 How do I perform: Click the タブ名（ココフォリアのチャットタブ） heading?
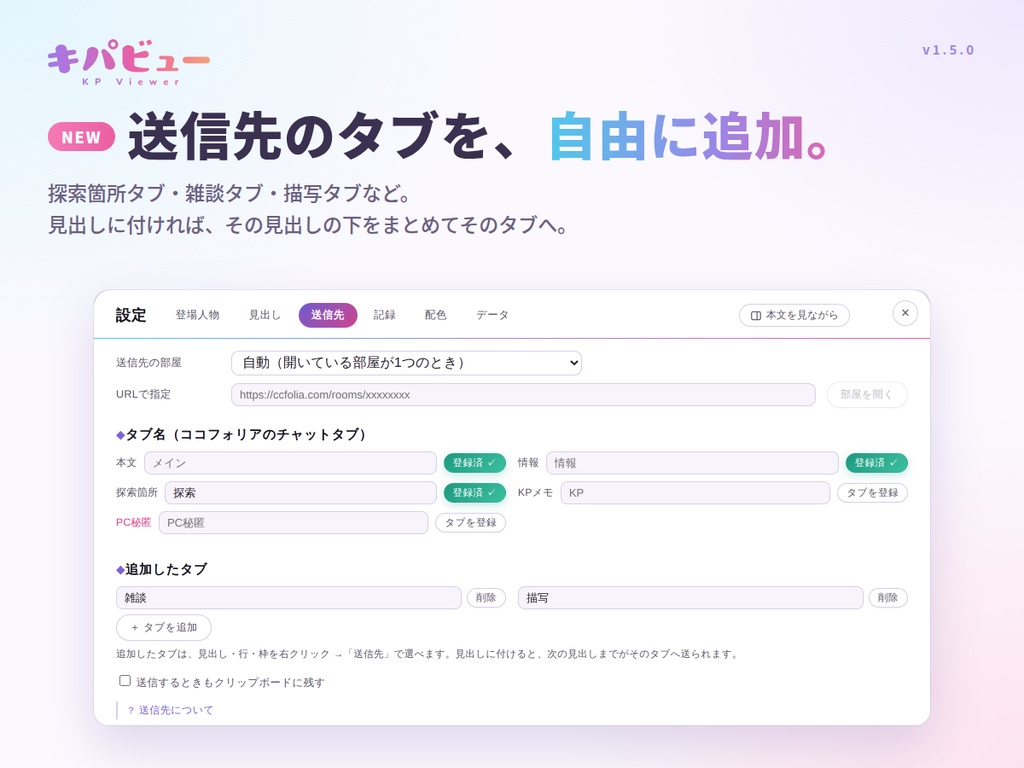[x=242, y=435]
